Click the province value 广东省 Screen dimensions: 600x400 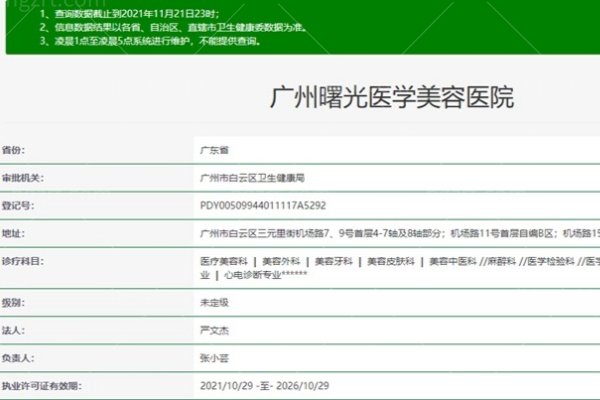click(214, 150)
